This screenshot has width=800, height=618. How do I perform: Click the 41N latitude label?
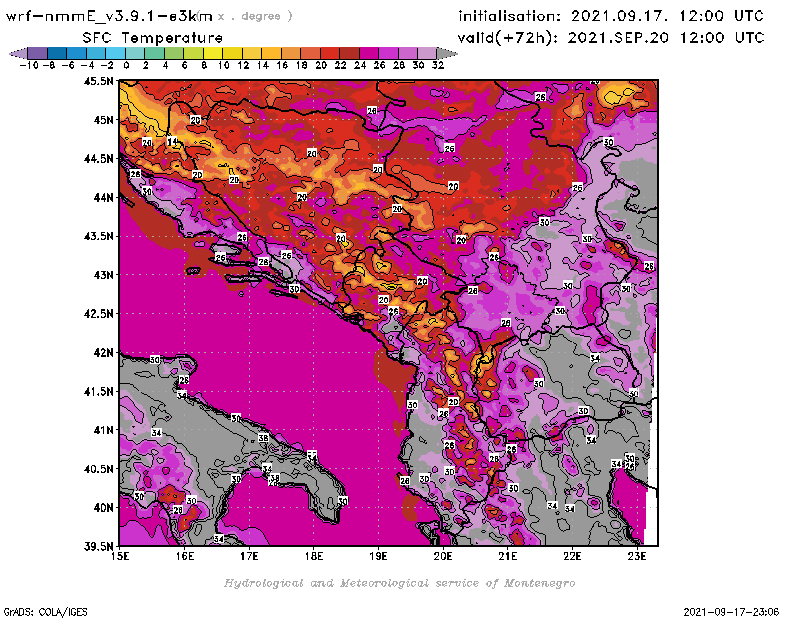click(x=103, y=430)
